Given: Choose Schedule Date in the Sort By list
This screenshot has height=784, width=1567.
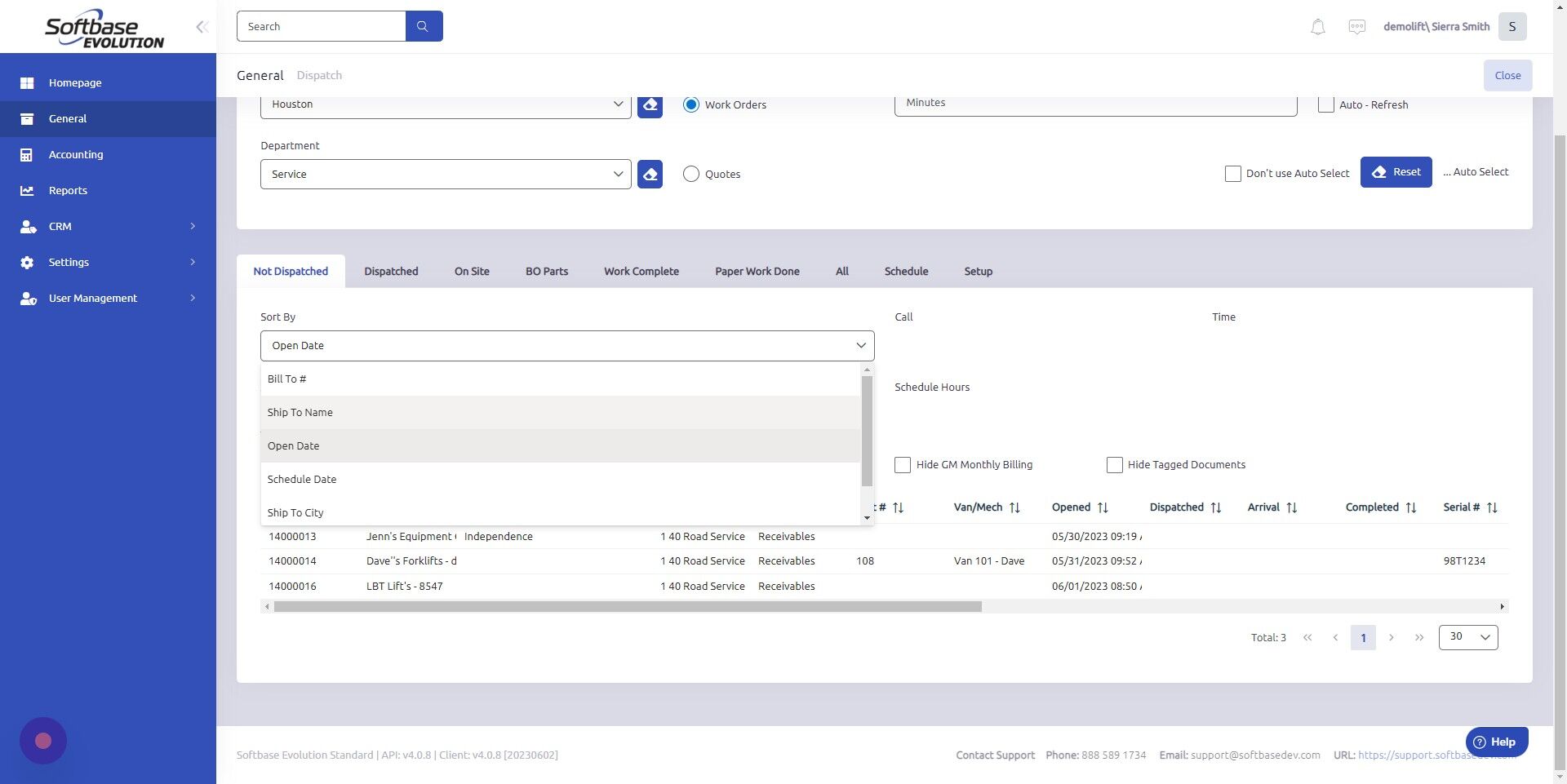Looking at the screenshot, I should click(302, 479).
